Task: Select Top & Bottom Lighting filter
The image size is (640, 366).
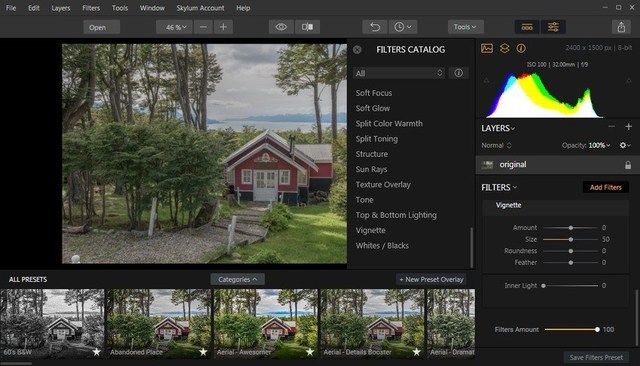Action: point(396,215)
